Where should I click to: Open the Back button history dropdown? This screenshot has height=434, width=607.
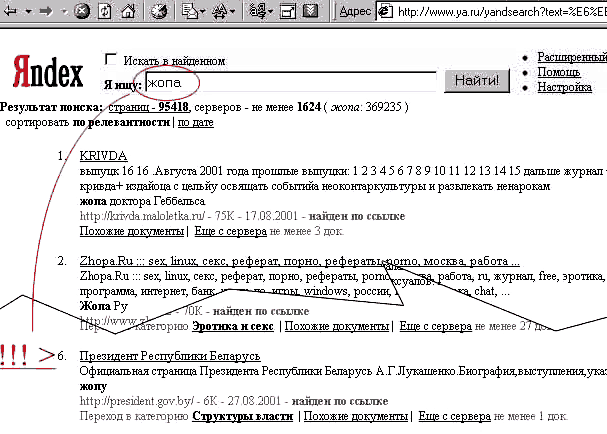28,12
